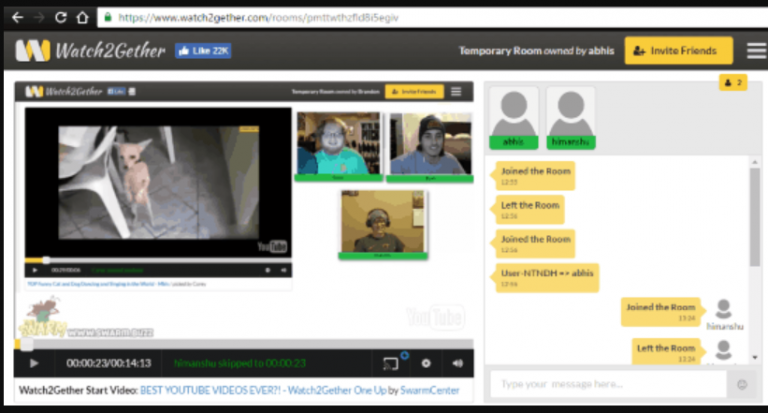The image size is (768, 413).
Task: Click the Left the Room message at 12:56
Action: coord(529,209)
